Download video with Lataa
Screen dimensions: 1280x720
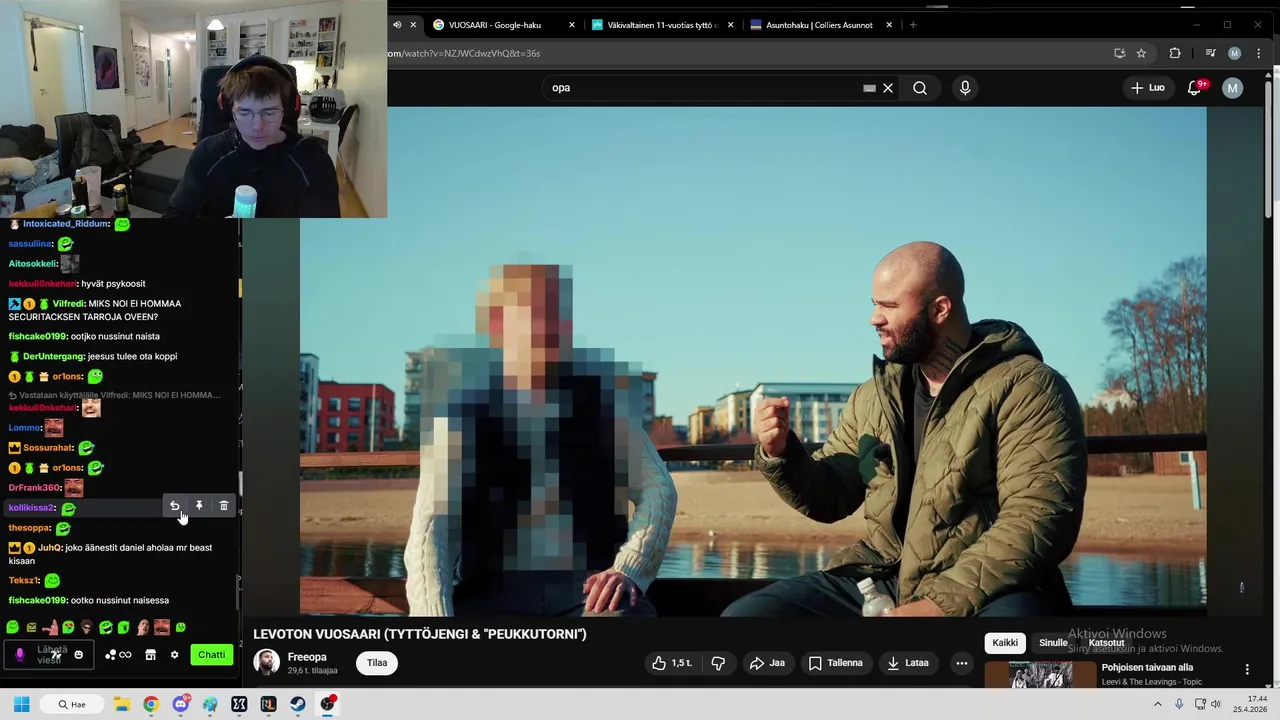coord(908,663)
